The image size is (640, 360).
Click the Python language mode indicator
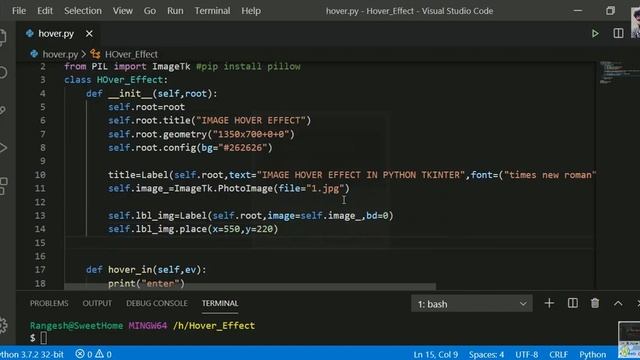click(x=593, y=354)
